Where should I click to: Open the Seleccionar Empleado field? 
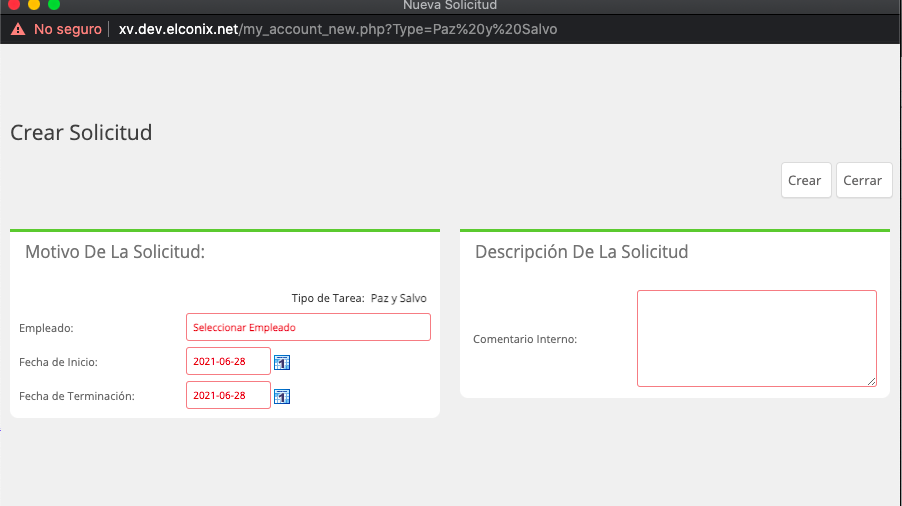[x=308, y=327]
